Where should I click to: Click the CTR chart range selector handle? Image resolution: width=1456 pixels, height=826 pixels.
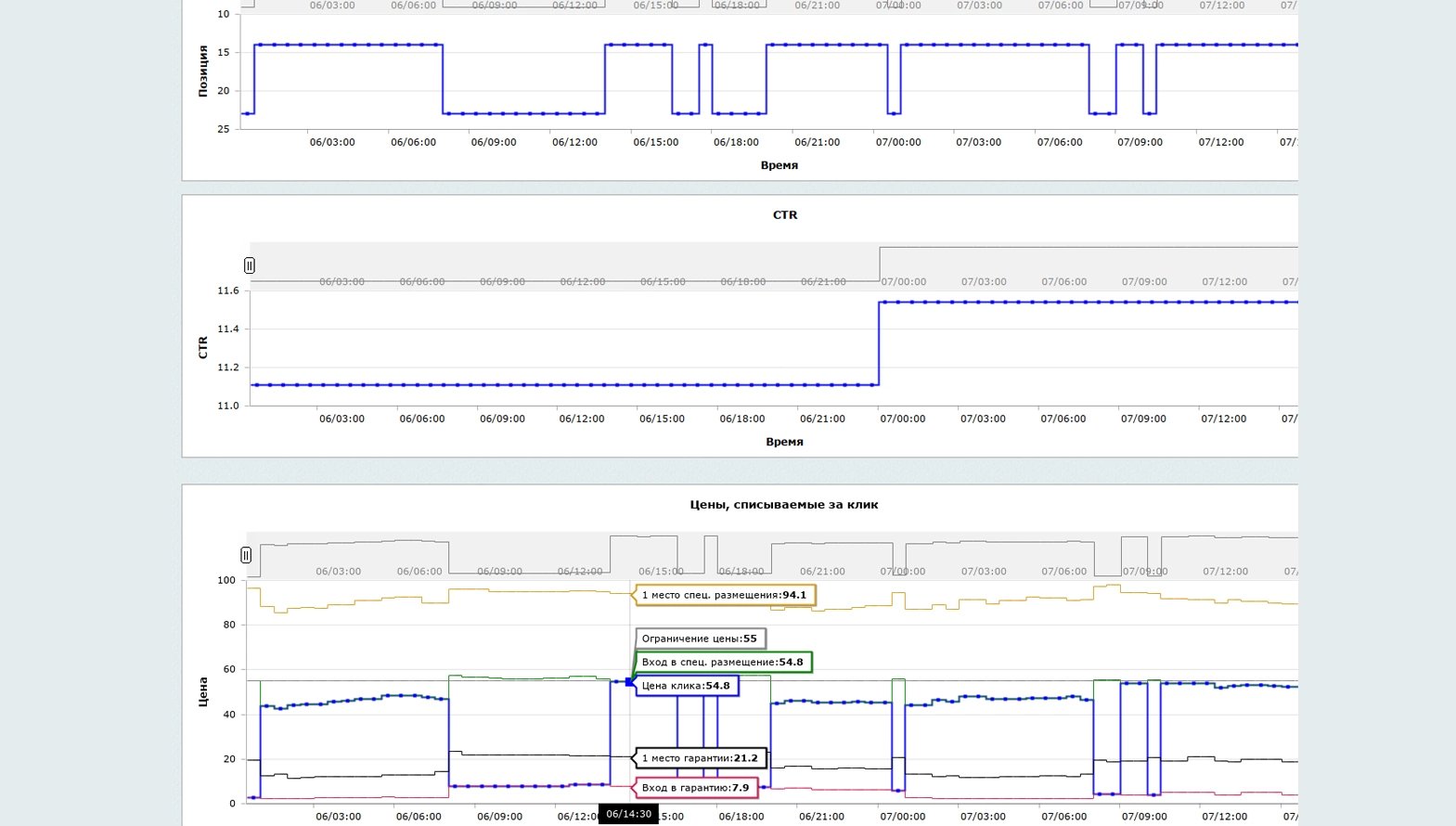point(250,265)
